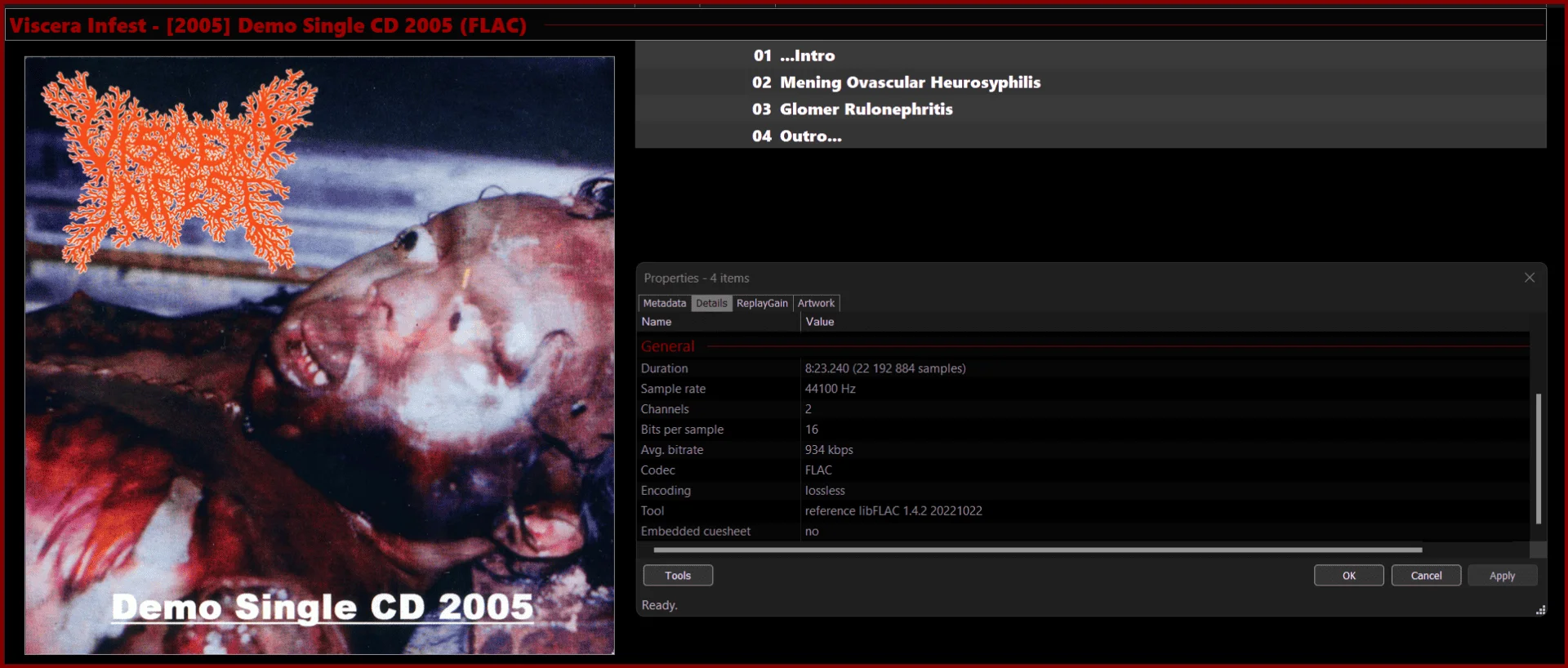
Task: Select the Channels row
Action: [1083, 409]
